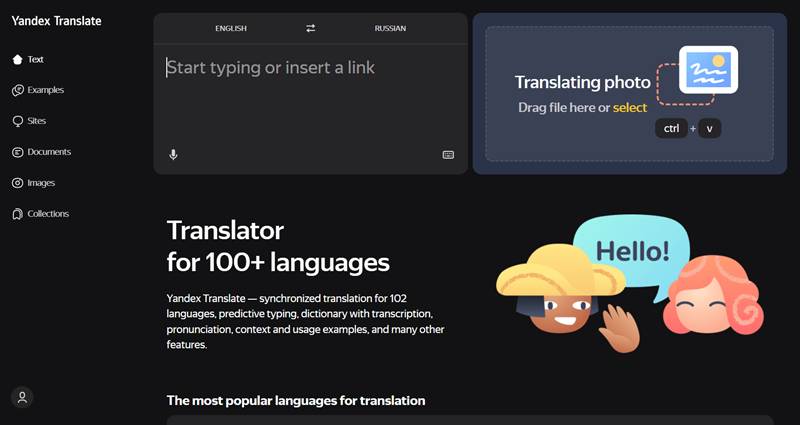Image resolution: width=800 pixels, height=425 pixels.
Task: Open the Documents translation section
Action: [x=49, y=152]
